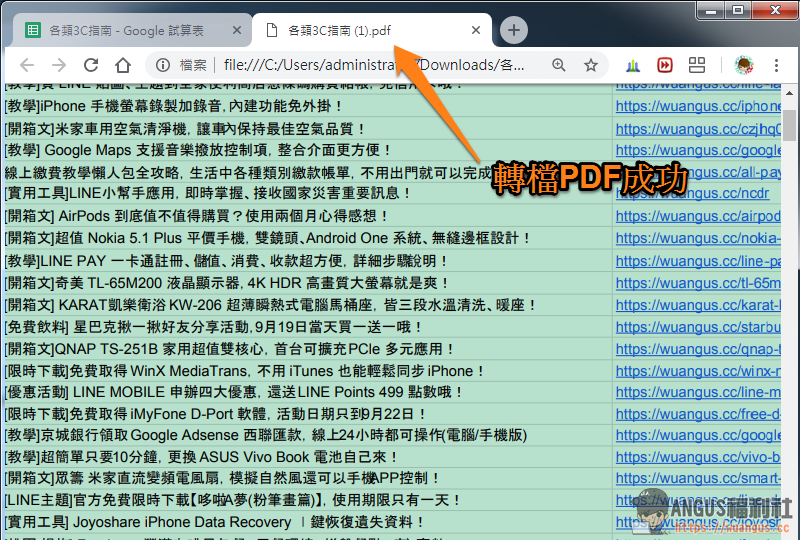This screenshot has width=800, height=540.
Task: Click the ASUS Vivo Book 電池 row
Action: tap(201, 457)
